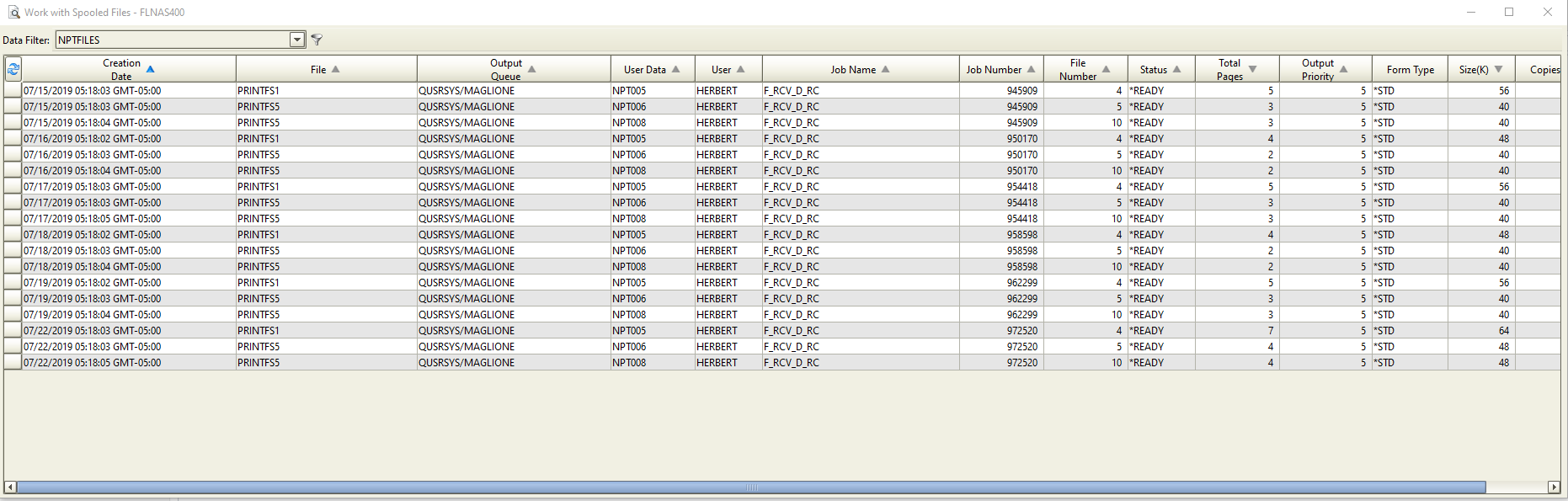Click total pages 7 in job 972520 row
The height and width of the screenshot is (501, 1568).
pyautogui.click(x=1271, y=330)
